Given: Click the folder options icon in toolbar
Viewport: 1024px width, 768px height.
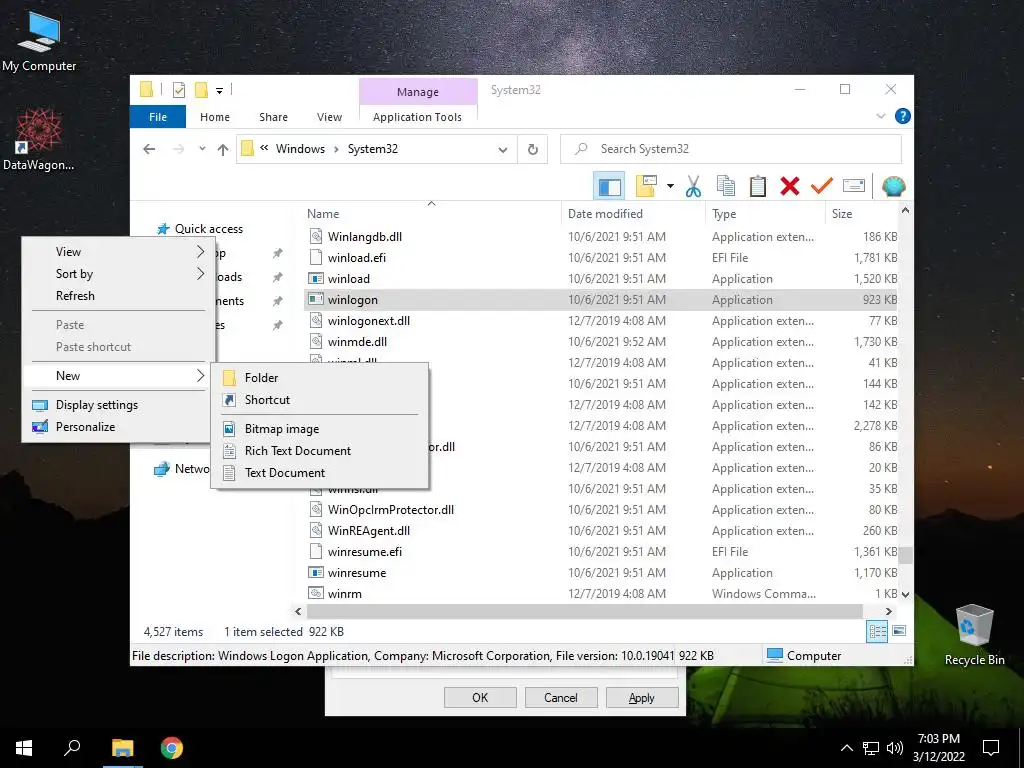Looking at the screenshot, I should [646, 187].
